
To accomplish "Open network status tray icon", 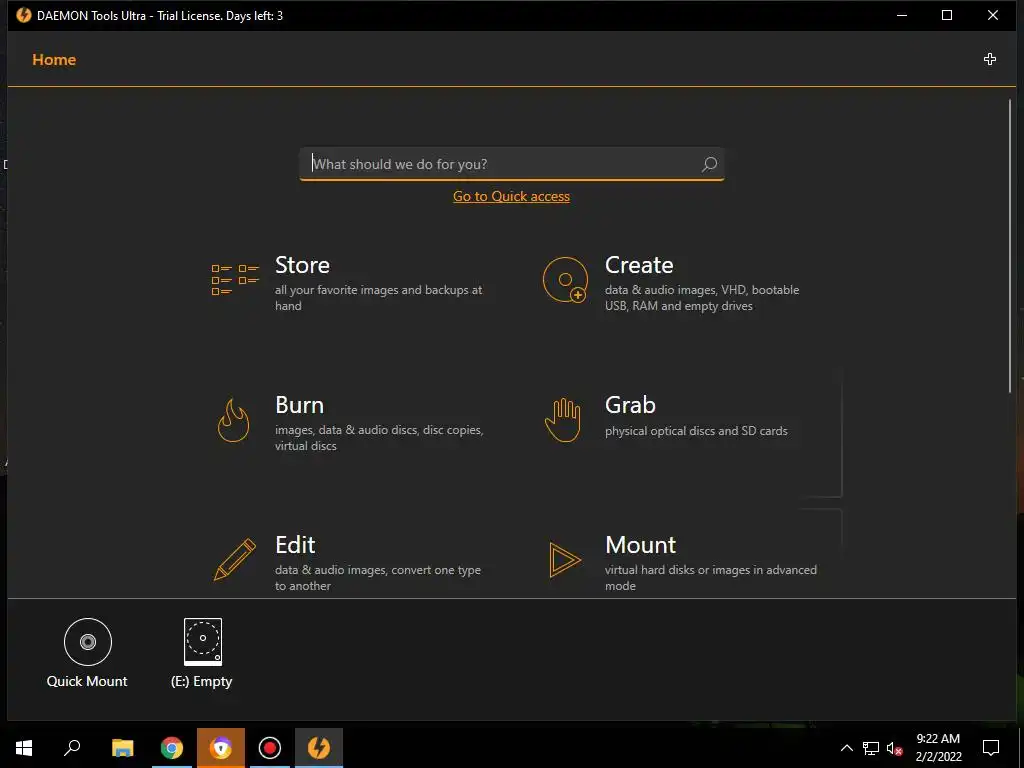I will [871, 748].
